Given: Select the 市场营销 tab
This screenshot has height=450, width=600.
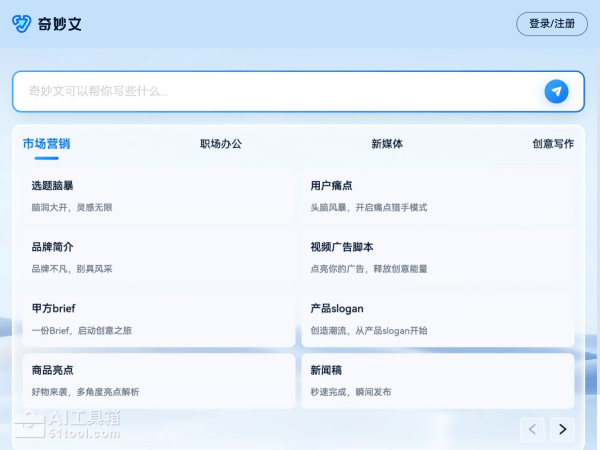Looking at the screenshot, I should 47,144.
